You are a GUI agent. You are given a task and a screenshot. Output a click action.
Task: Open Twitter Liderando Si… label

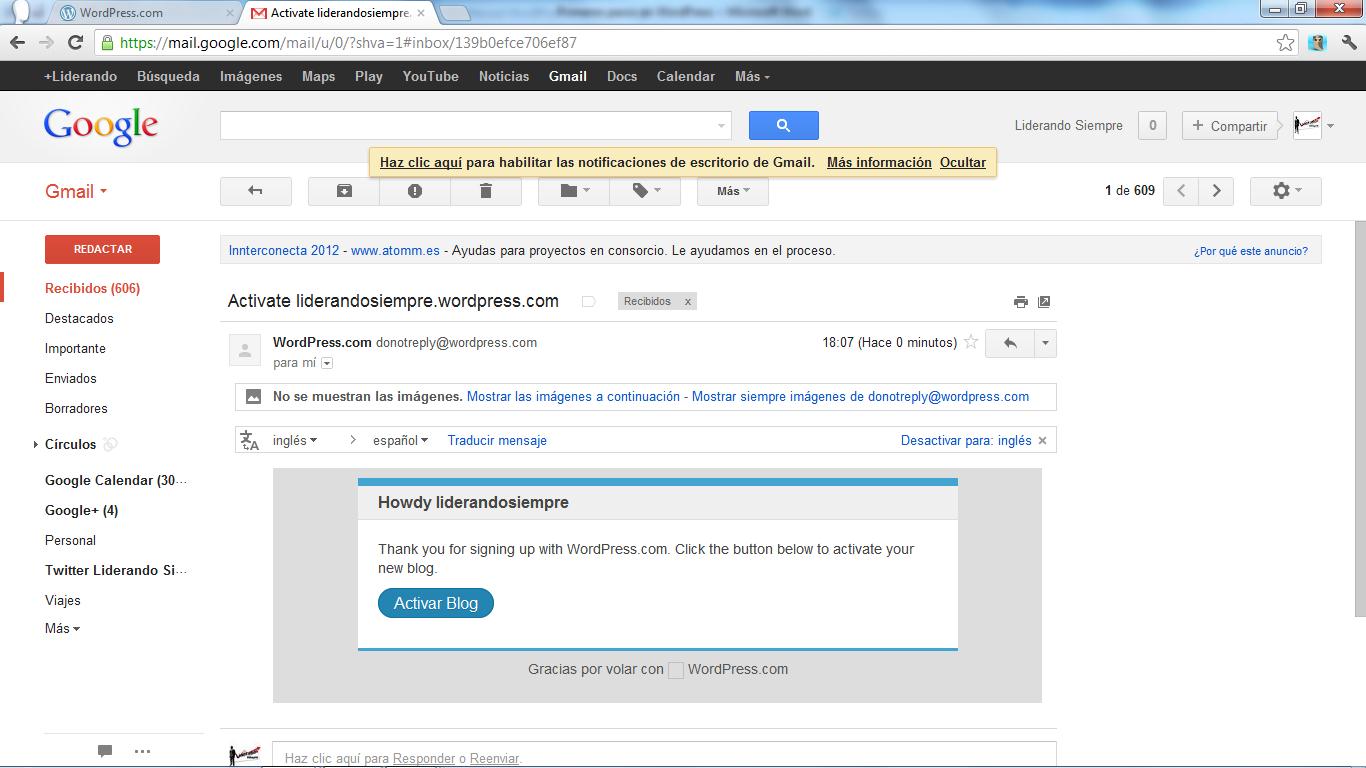click(116, 570)
